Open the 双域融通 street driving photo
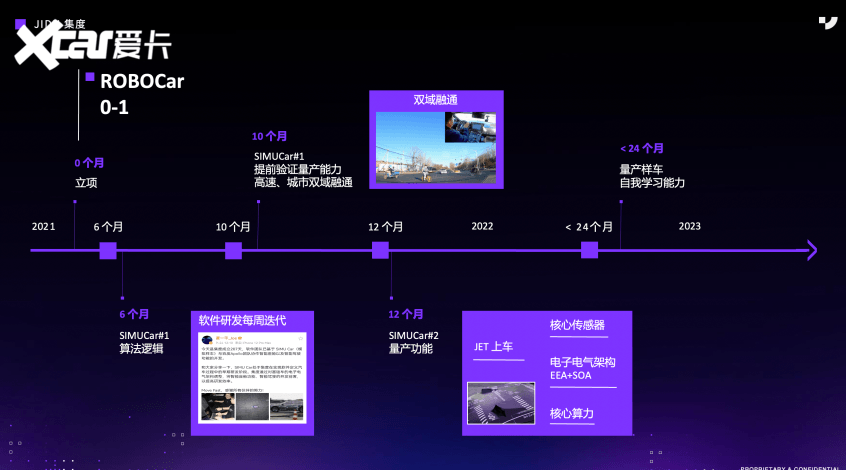Image resolution: width=846 pixels, height=470 pixels. (x=436, y=147)
